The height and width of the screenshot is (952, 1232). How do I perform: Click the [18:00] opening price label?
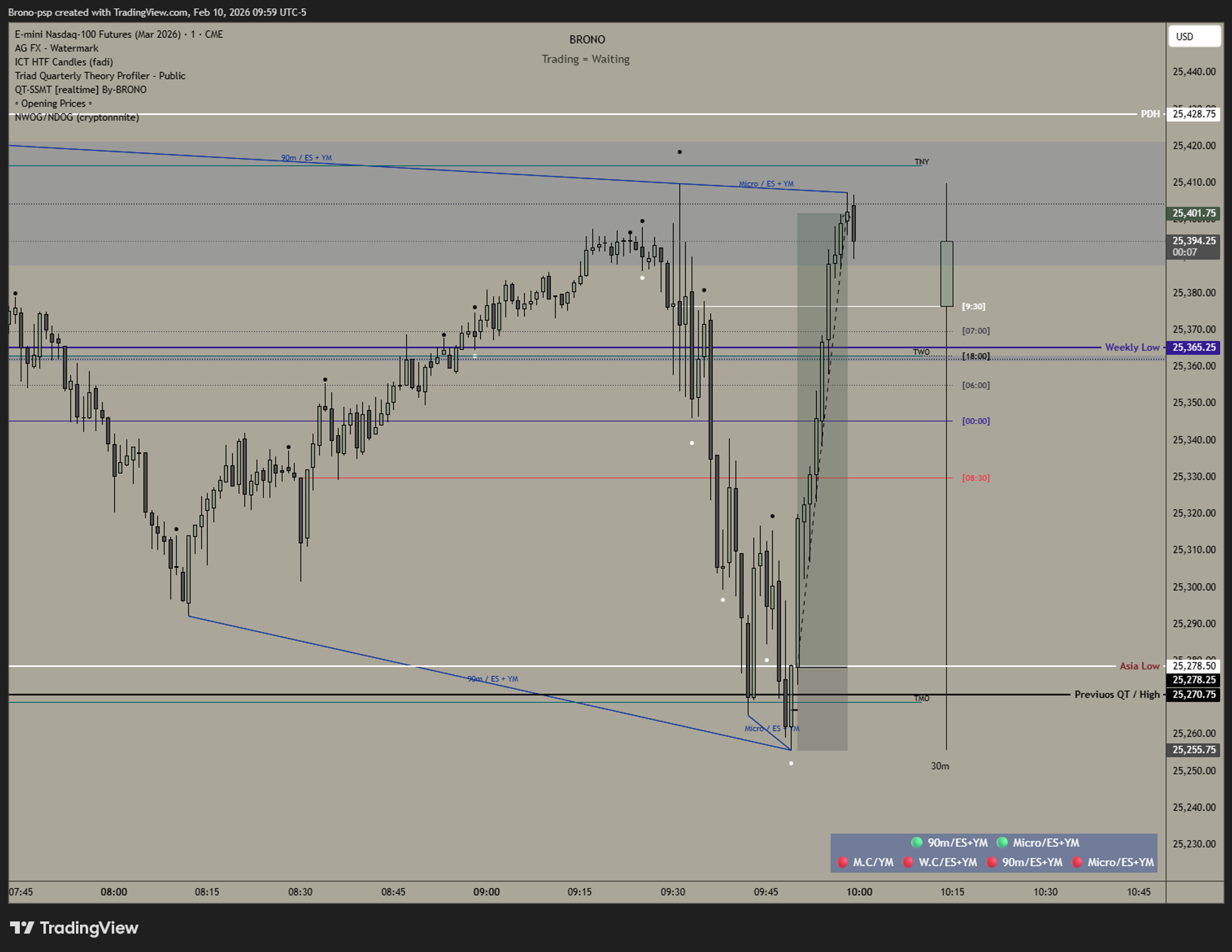tap(976, 356)
